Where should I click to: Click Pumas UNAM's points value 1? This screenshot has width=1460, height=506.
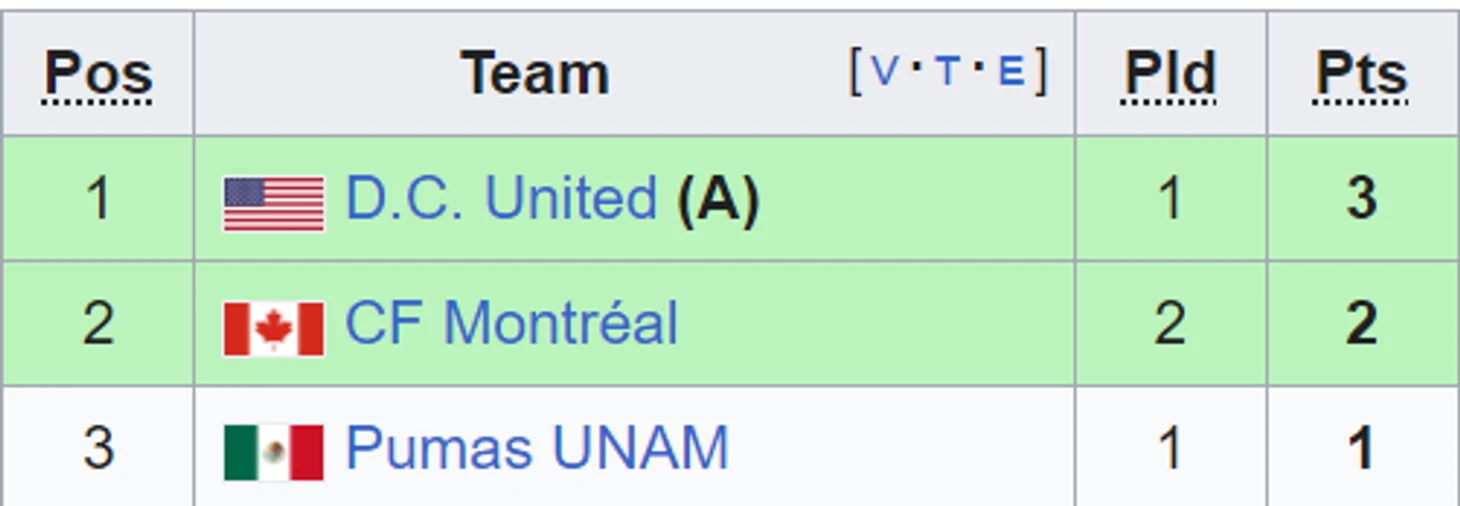pos(1362,447)
